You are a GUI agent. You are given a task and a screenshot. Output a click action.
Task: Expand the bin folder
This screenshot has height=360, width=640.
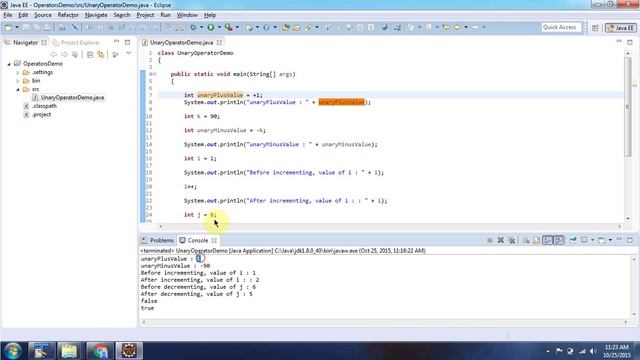(18, 81)
